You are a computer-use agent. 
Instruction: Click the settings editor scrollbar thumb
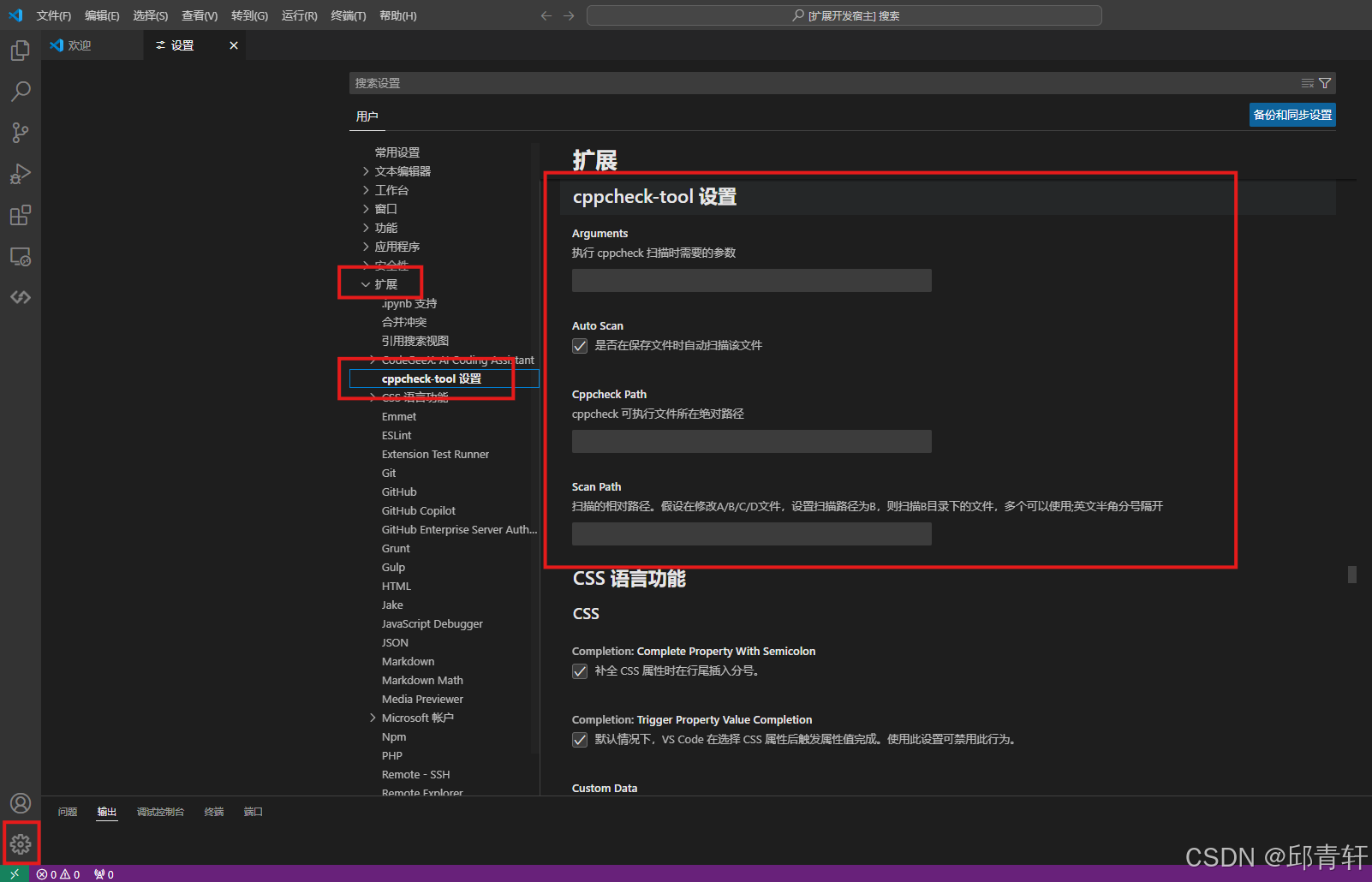coord(1352,575)
